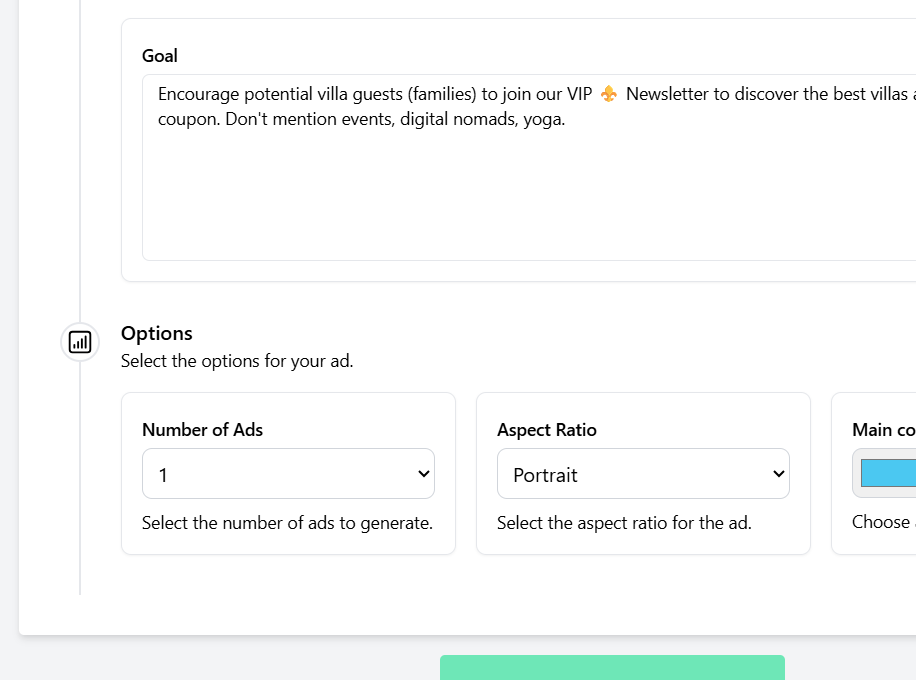Expand the Aspect Ratio Portrait dropdown
The image size is (916, 680).
pyautogui.click(x=643, y=474)
